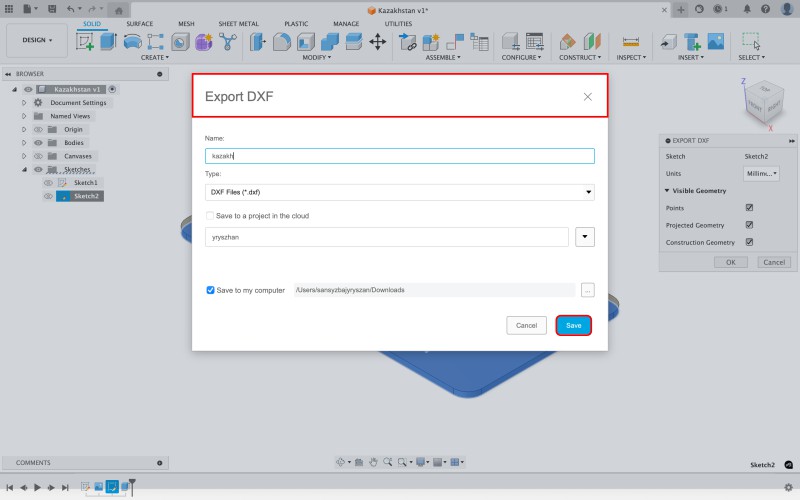800x500 pixels.
Task: Toggle visibility of the Bodies folder
Action: click(x=38, y=143)
